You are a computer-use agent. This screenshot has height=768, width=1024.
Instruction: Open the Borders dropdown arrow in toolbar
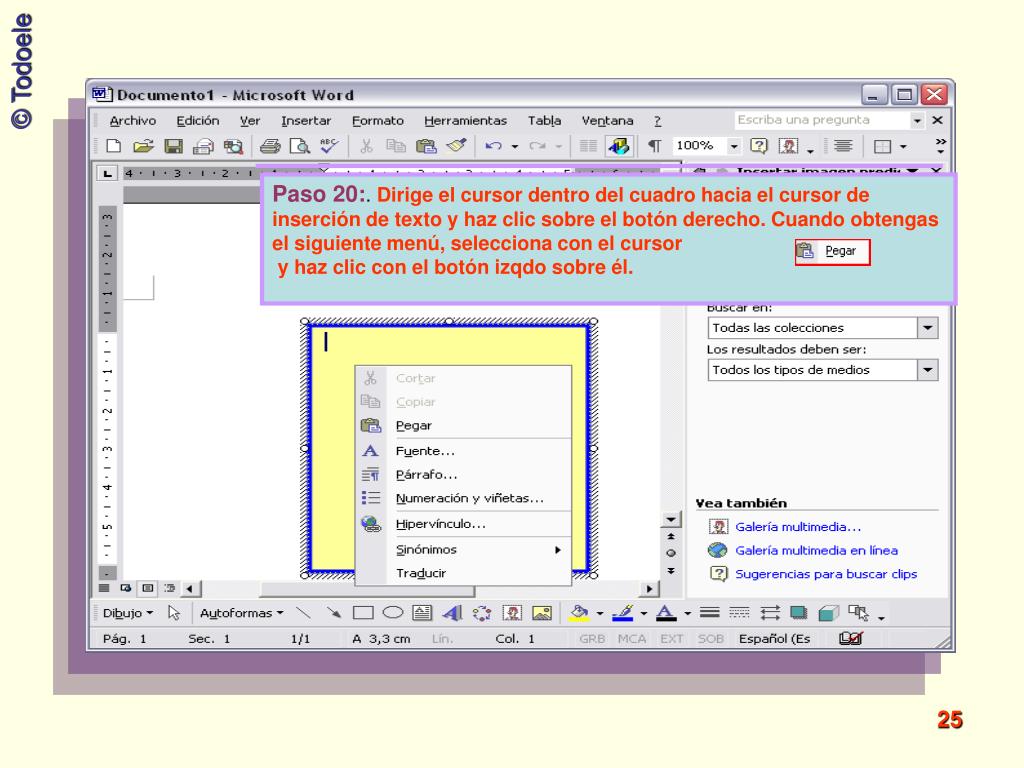[903, 146]
